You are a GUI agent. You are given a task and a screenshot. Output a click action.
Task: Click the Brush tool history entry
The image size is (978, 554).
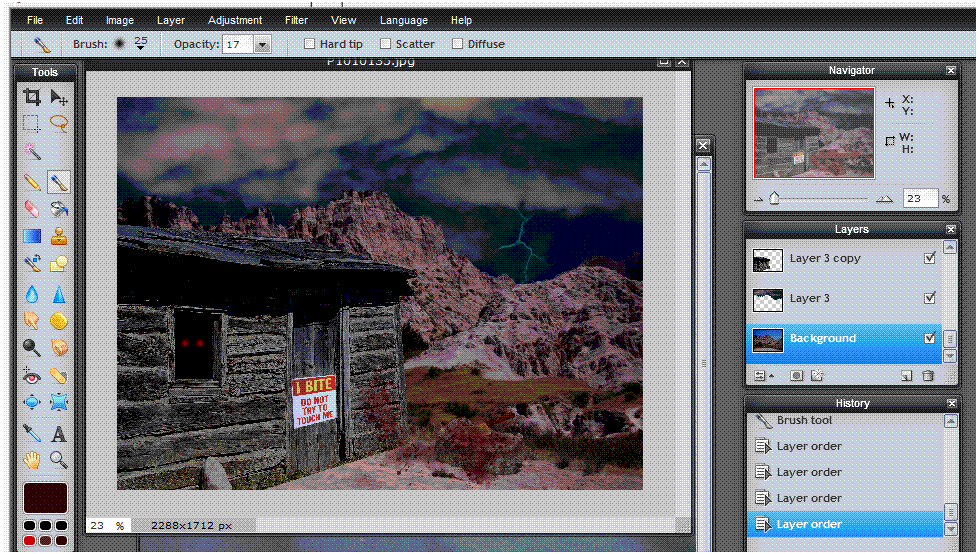804,420
